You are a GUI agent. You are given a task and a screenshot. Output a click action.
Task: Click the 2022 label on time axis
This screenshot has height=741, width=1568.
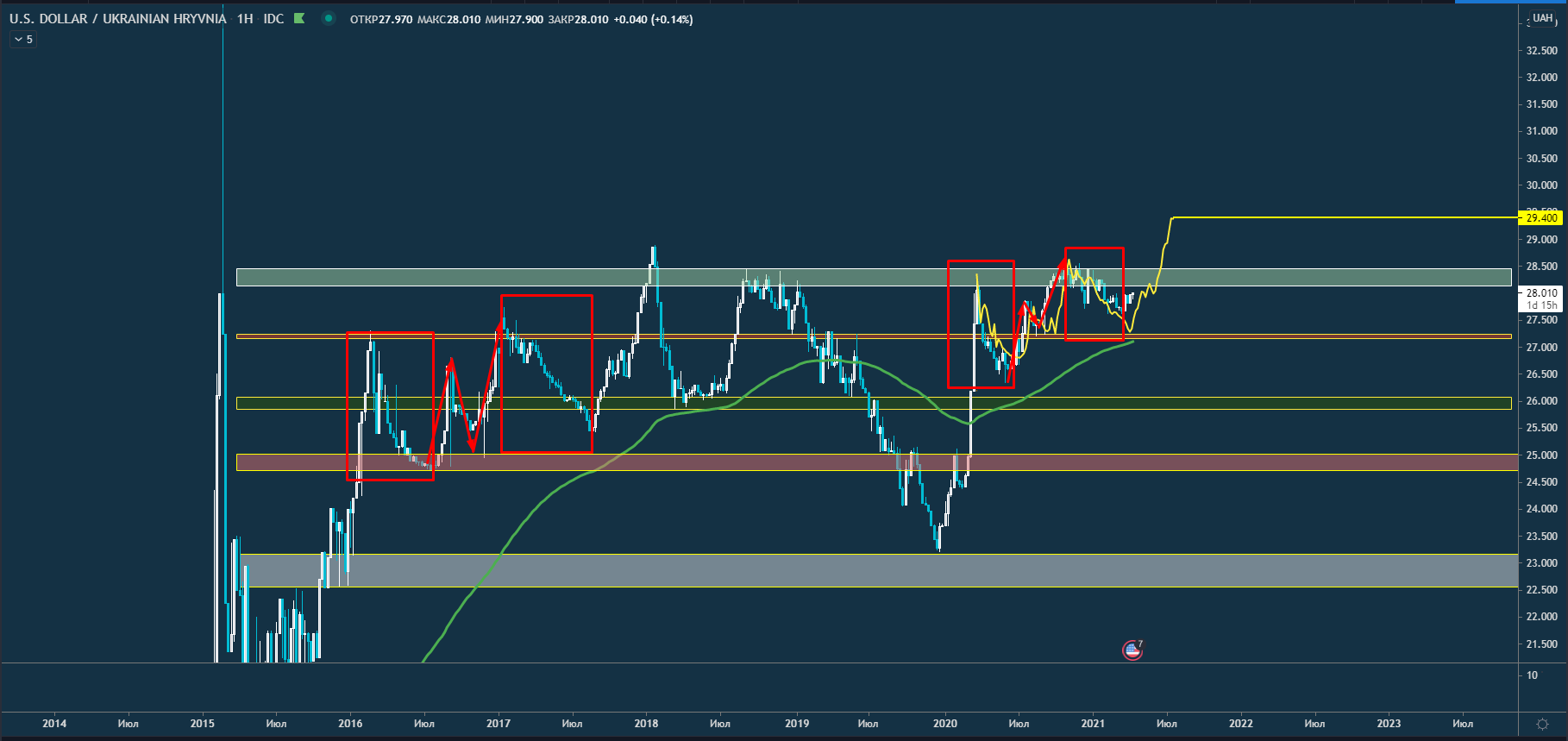(x=1240, y=724)
